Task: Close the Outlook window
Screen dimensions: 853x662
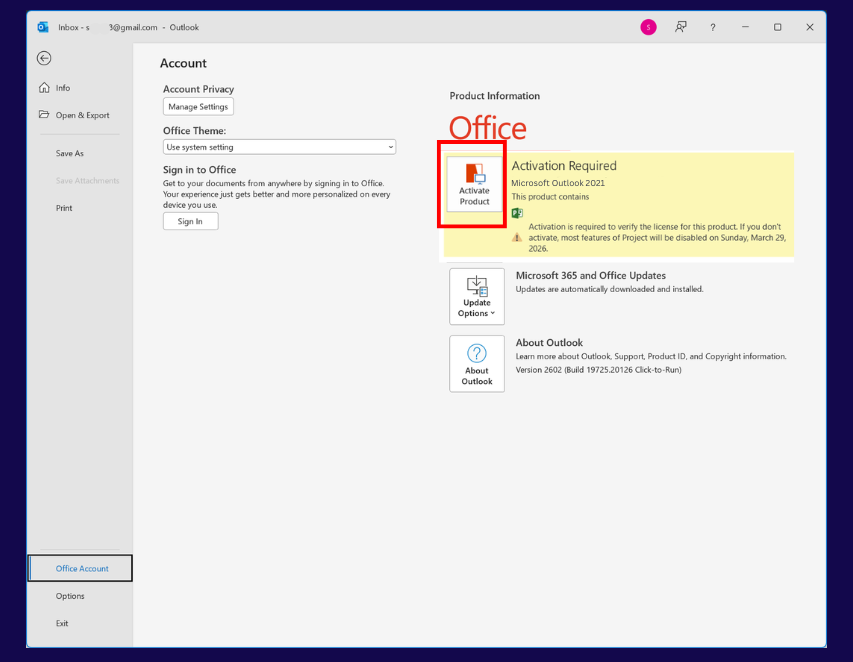Action: [809, 27]
